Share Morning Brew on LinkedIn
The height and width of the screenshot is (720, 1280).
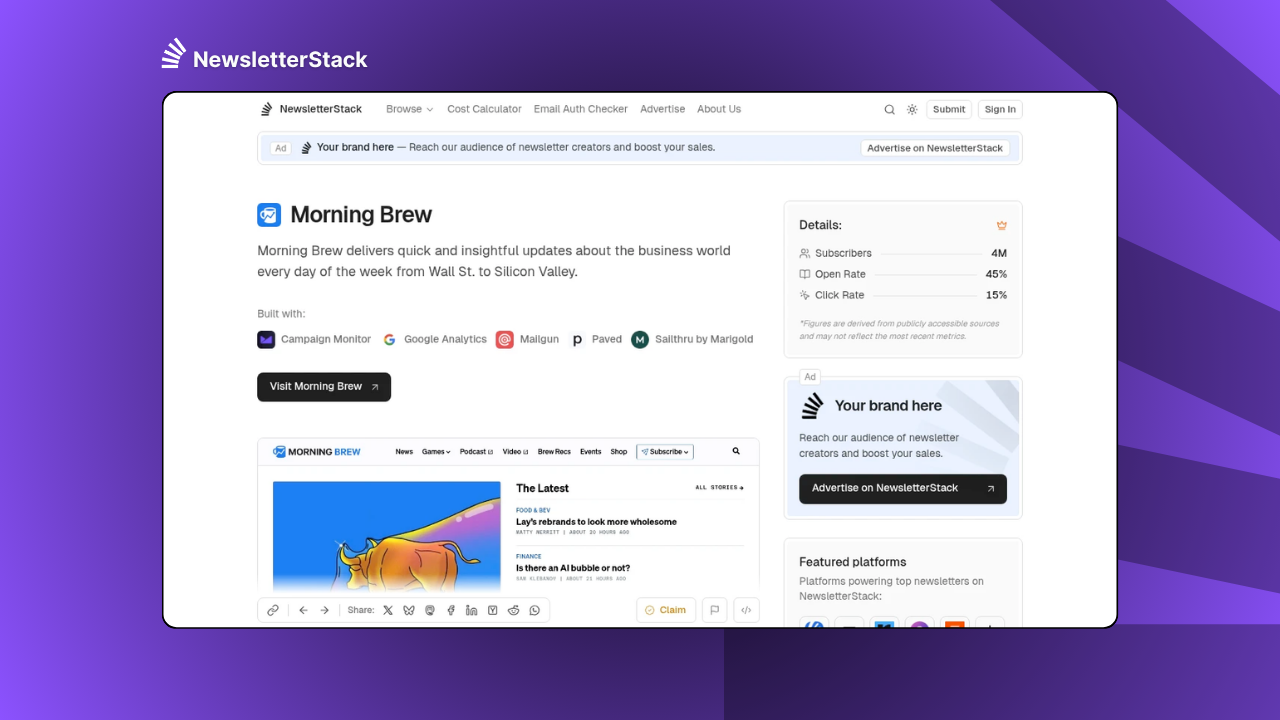(x=471, y=610)
